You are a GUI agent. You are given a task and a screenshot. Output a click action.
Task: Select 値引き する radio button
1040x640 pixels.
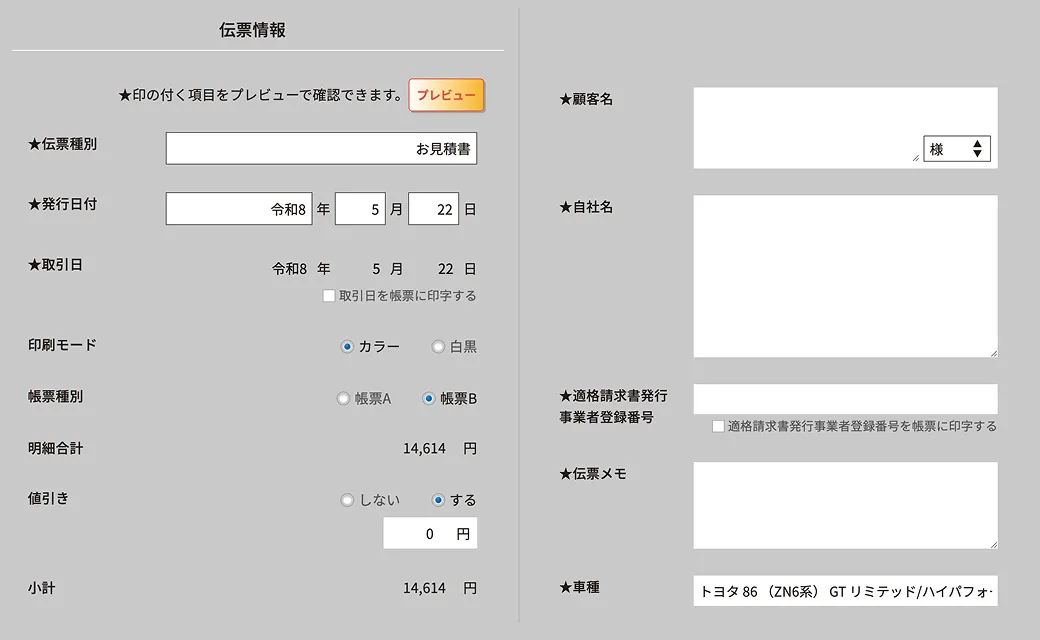click(438, 500)
